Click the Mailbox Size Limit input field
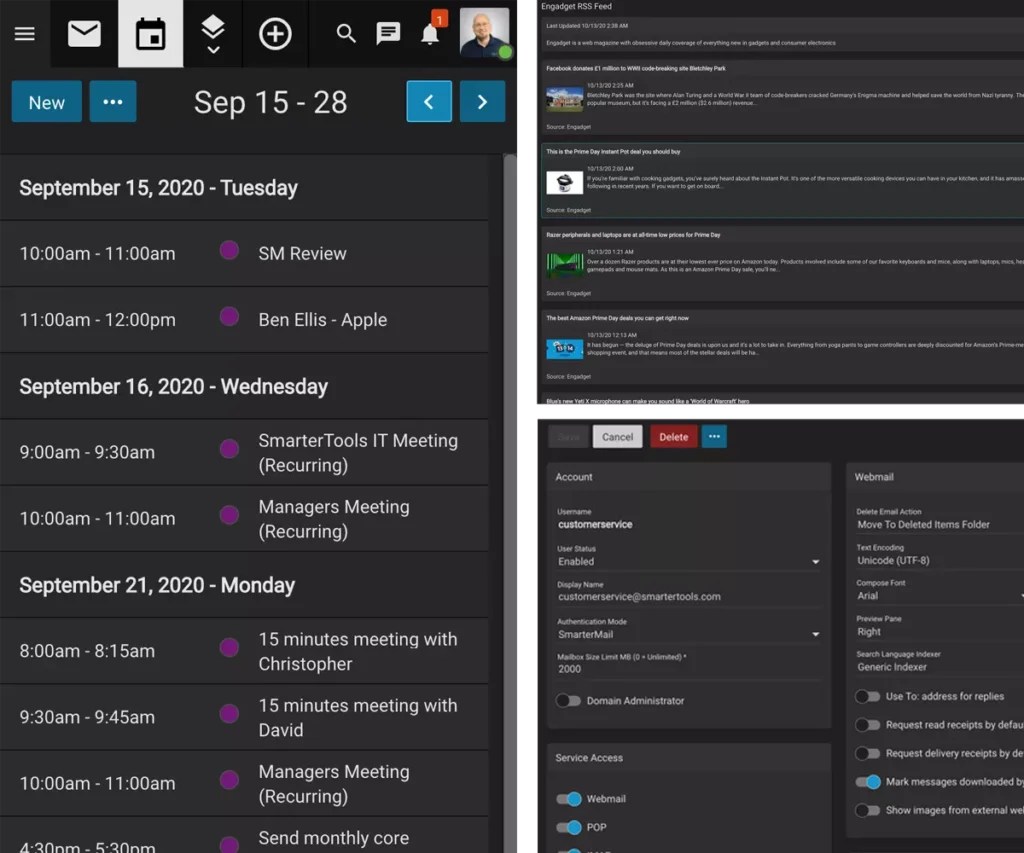This screenshot has height=853, width=1024. point(688,669)
